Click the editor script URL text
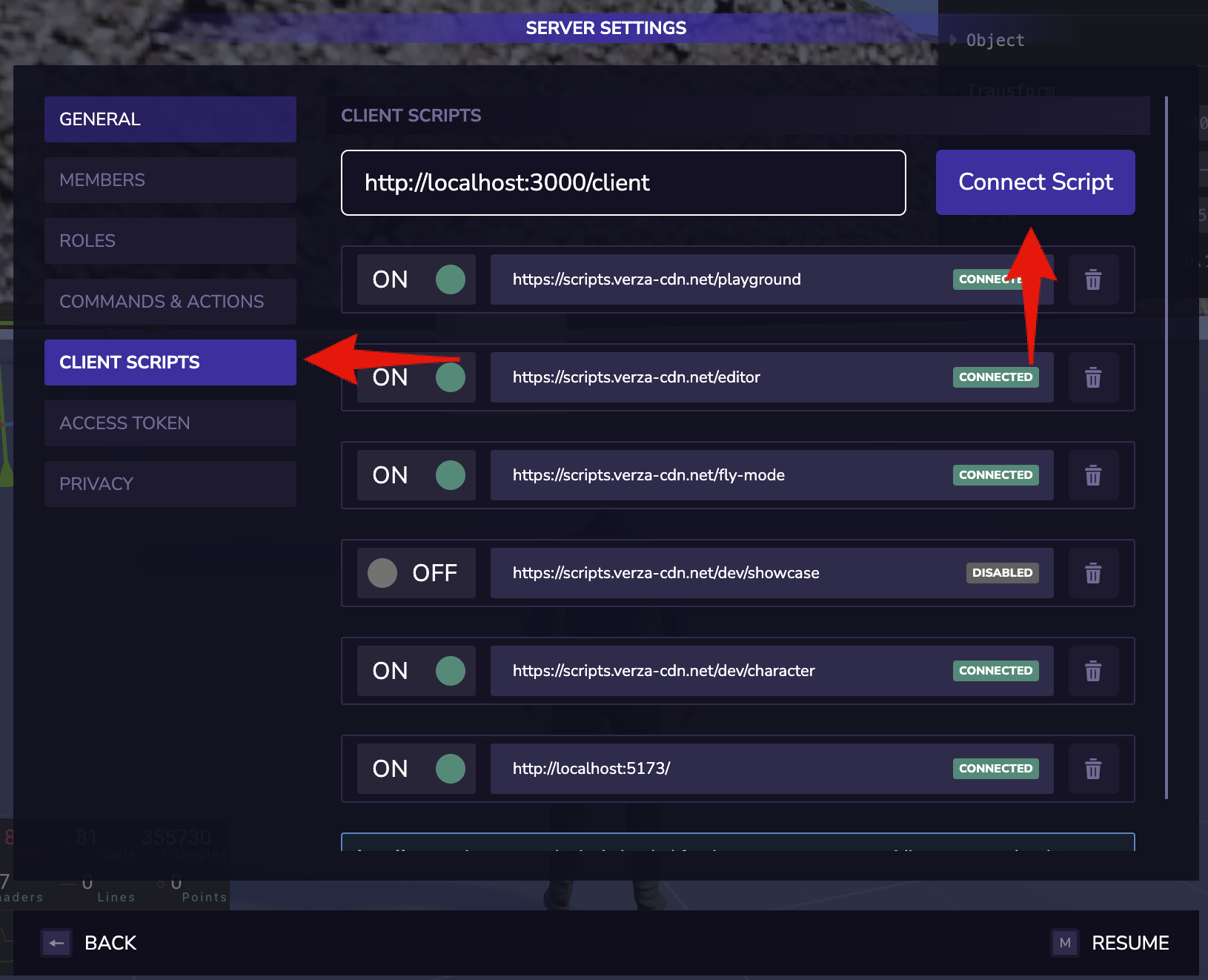 click(x=637, y=377)
